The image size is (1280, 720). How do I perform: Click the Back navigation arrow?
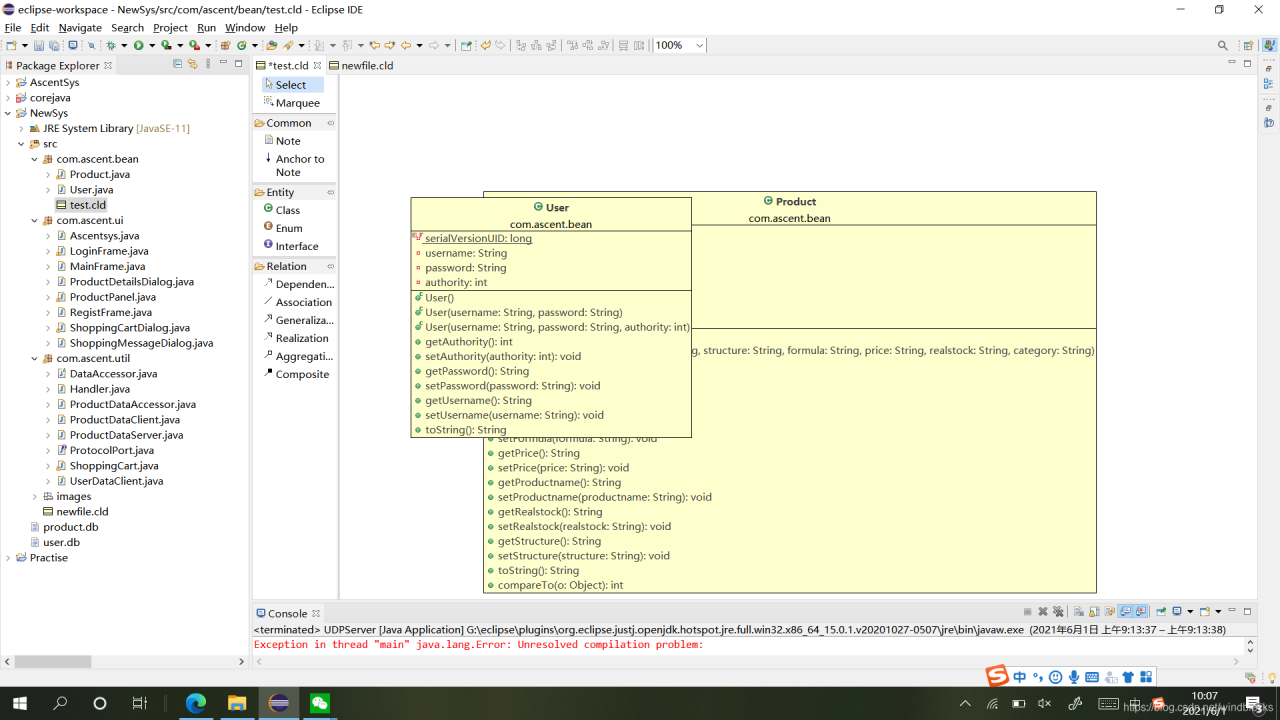click(406, 45)
